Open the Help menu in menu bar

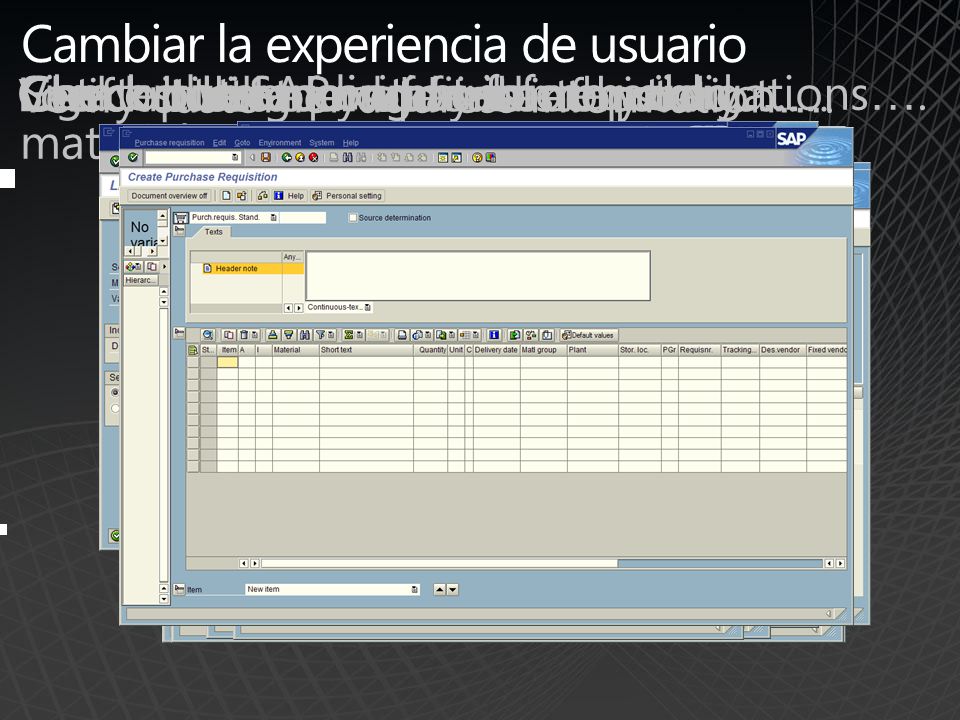tap(351, 143)
